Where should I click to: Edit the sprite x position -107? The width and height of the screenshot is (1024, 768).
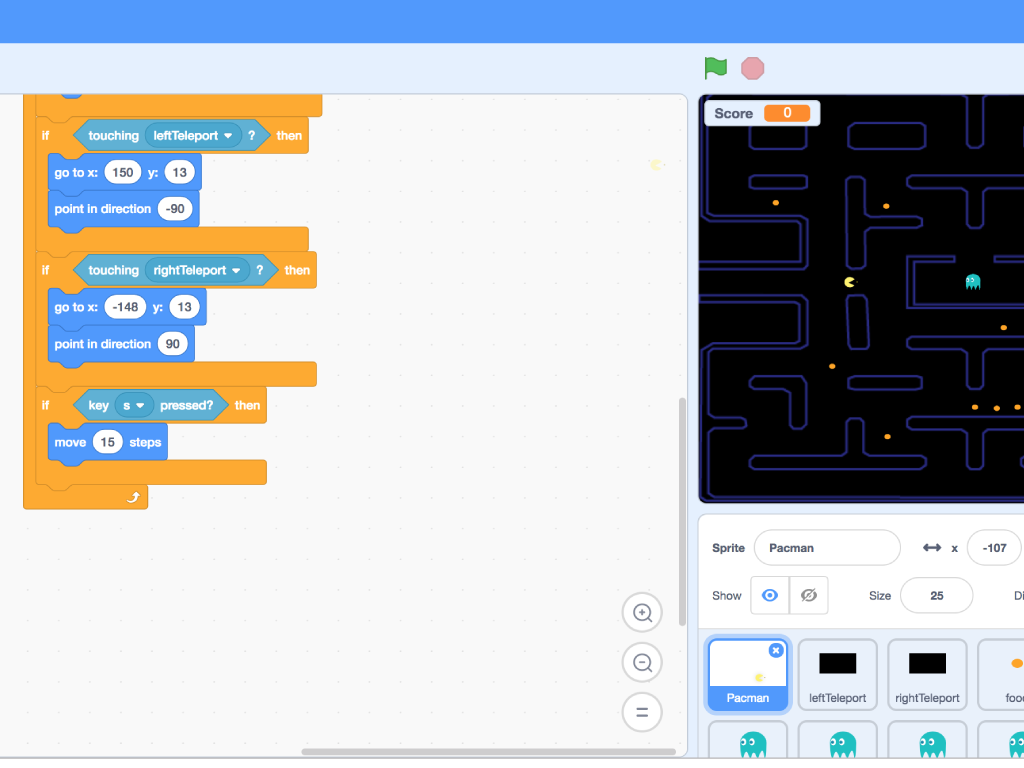click(994, 548)
